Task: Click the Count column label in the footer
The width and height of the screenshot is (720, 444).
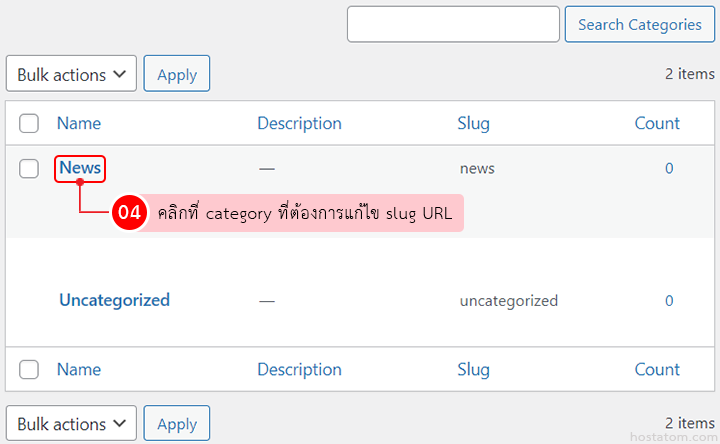Action: click(657, 369)
